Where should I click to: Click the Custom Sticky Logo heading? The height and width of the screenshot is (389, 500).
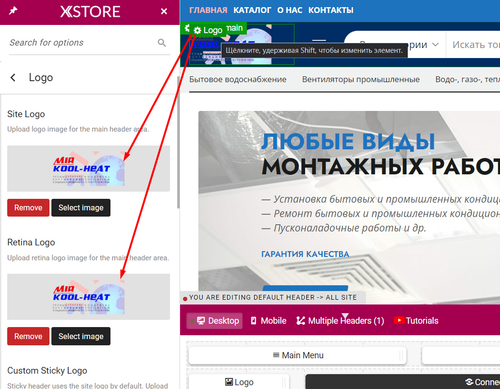(47, 371)
